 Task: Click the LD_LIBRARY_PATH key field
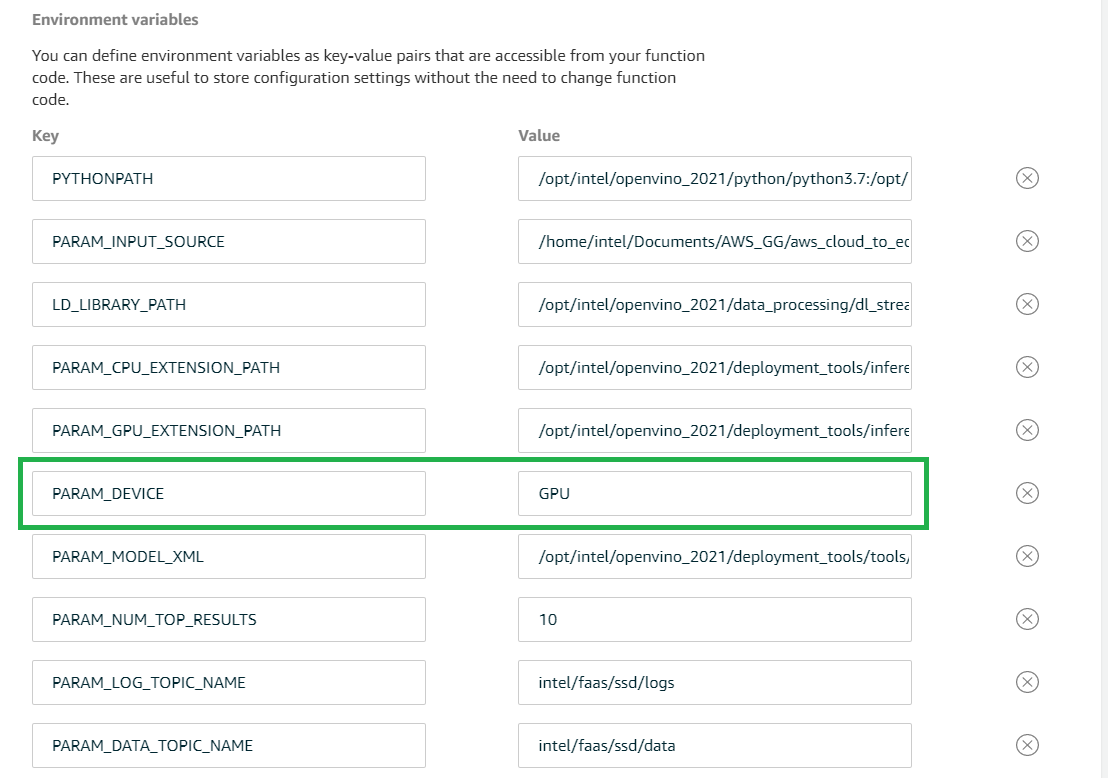[x=228, y=304]
